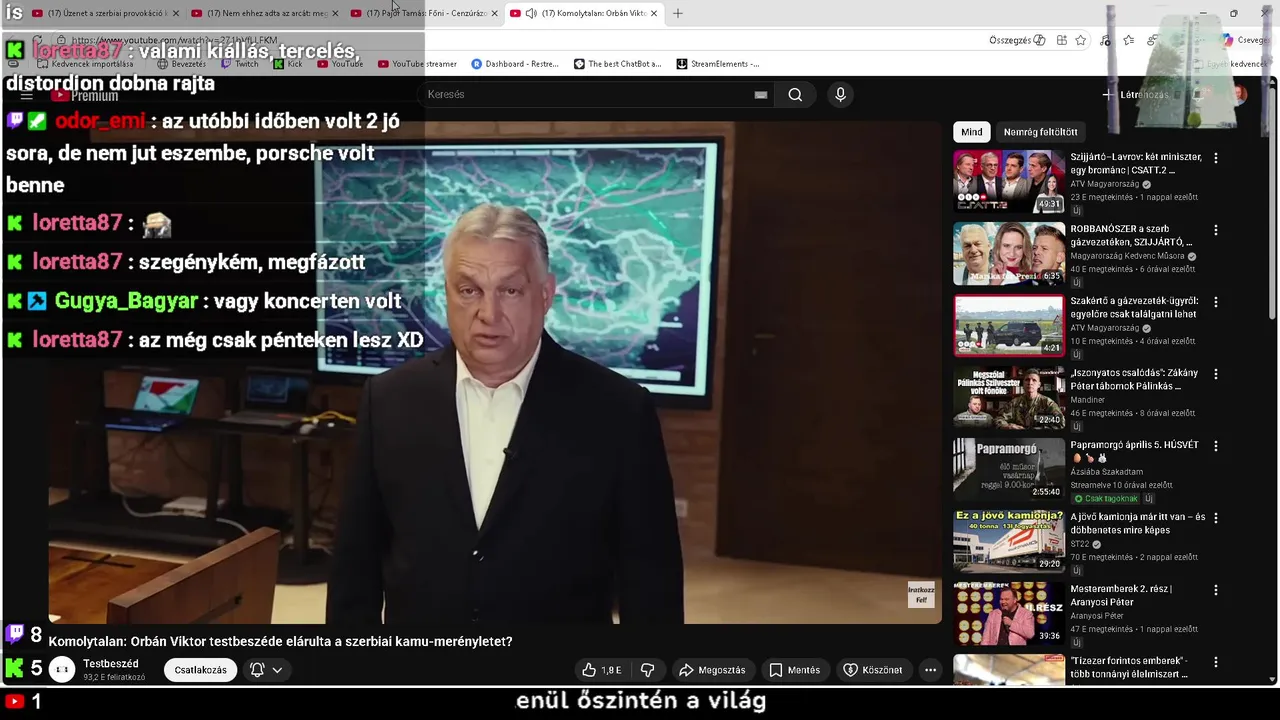Open the media control music icon in toolbar

click(x=1105, y=40)
